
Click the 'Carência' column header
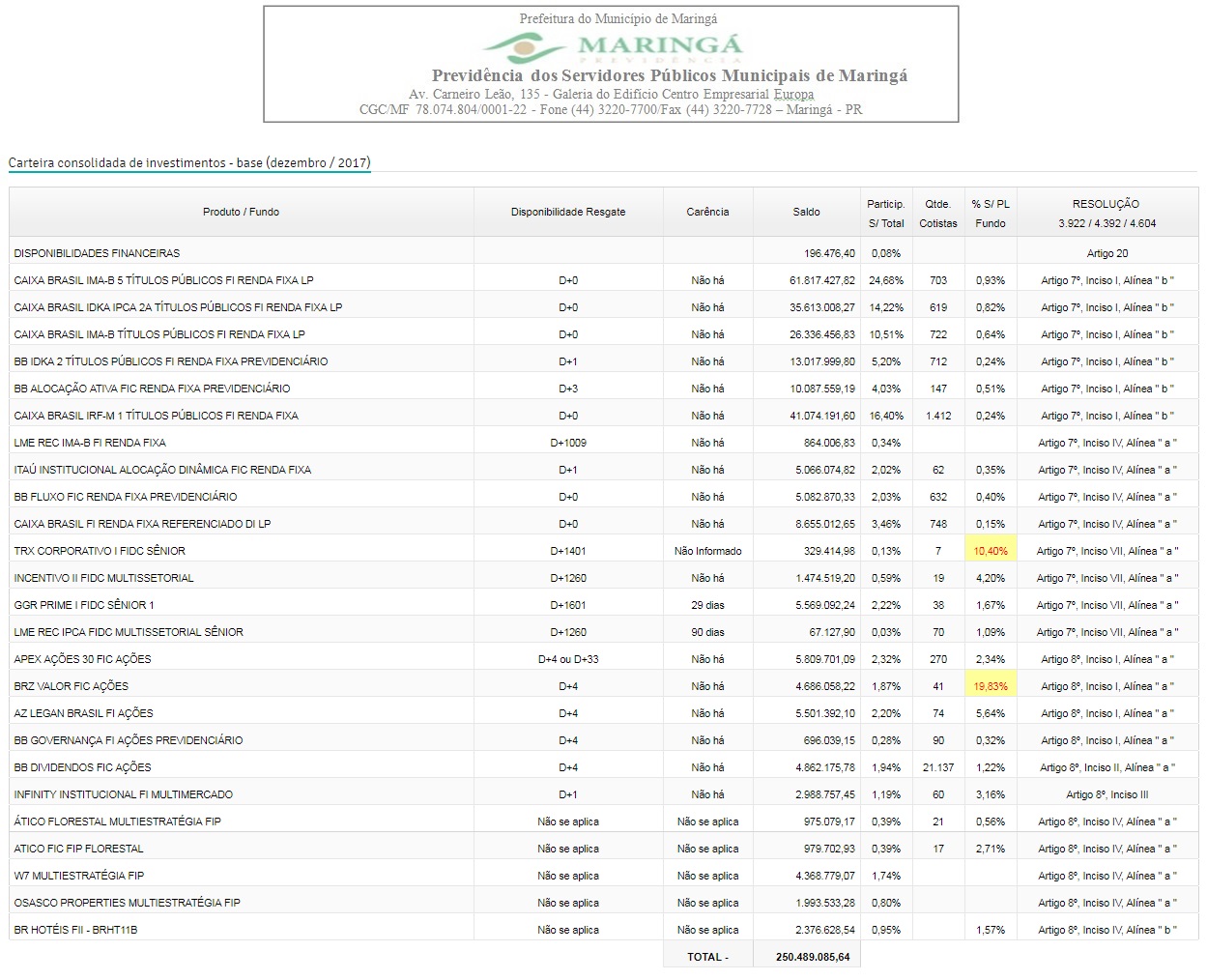point(707,212)
